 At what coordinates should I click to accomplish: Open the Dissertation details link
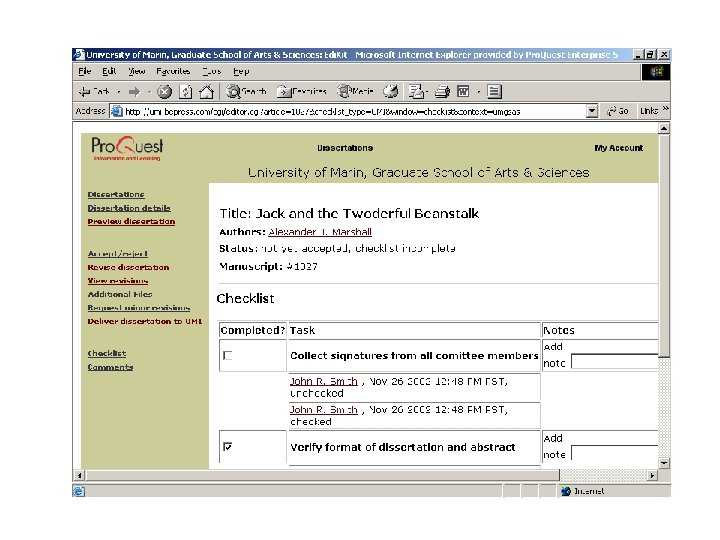[129, 208]
